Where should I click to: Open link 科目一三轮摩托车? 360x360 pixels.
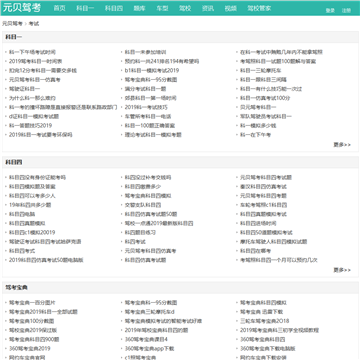coord(261,70)
